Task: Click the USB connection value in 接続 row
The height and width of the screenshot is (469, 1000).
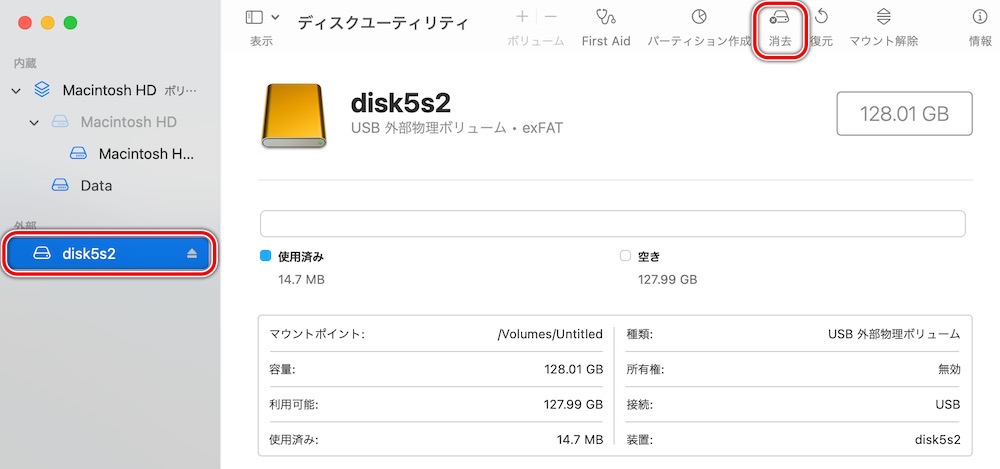Action: click(x=948, y=405)
